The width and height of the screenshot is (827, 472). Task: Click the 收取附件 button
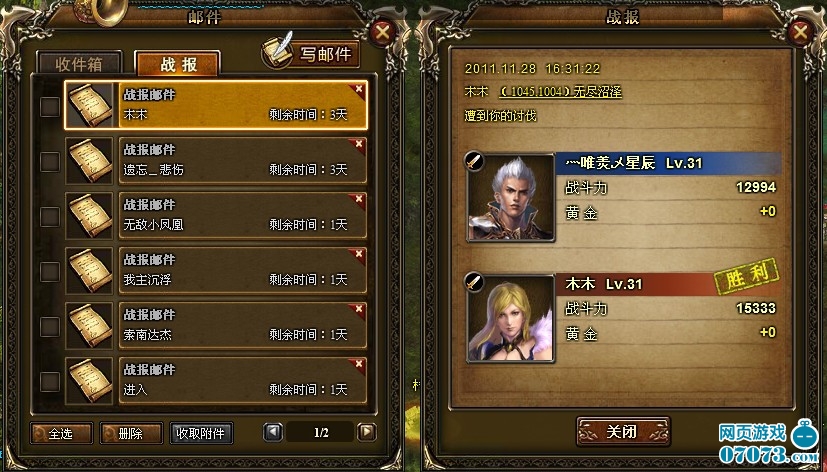tap(201, 434)
